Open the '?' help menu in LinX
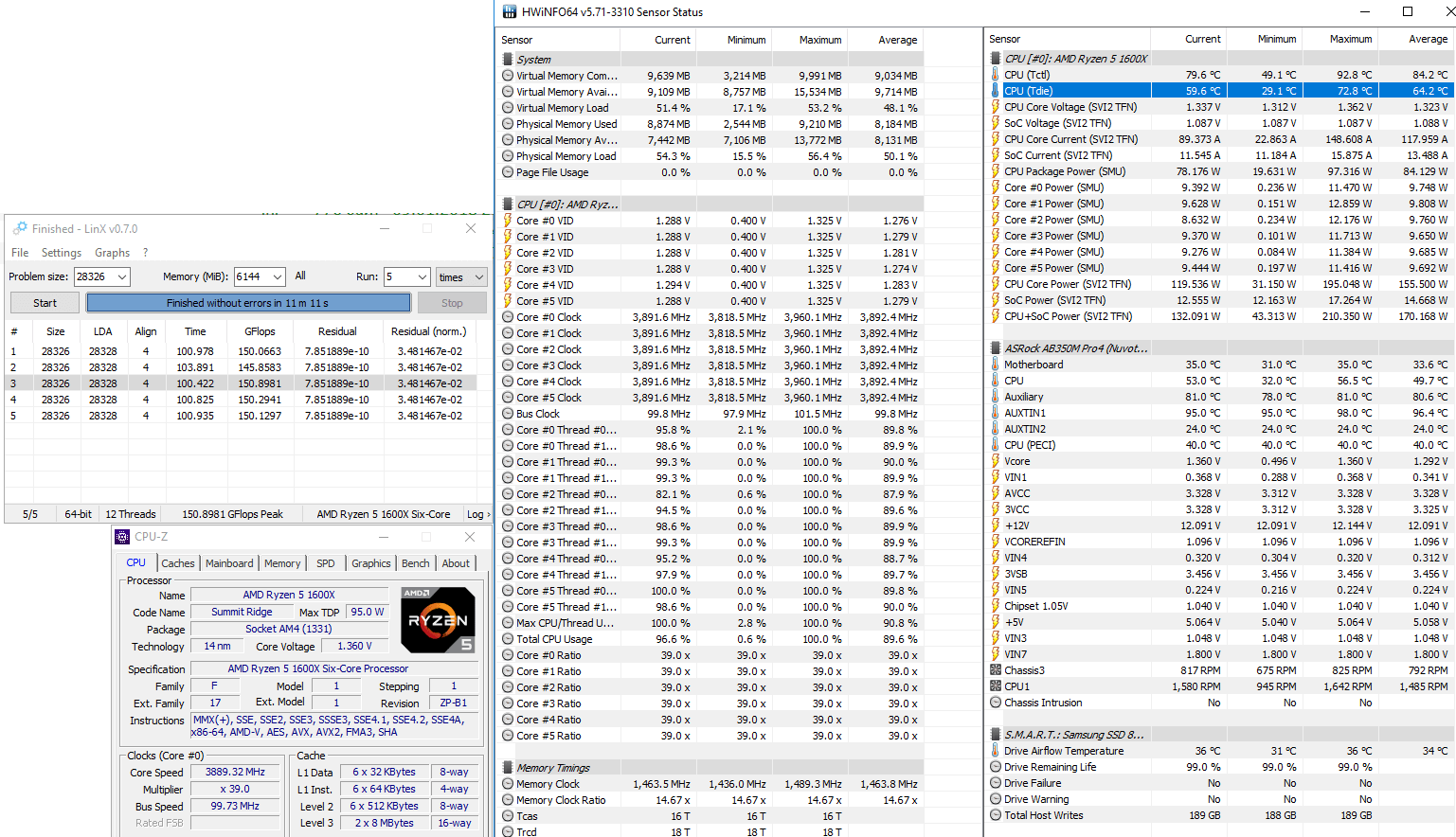The width and height of the screenshot is (1456, 837). click(145, 253)
